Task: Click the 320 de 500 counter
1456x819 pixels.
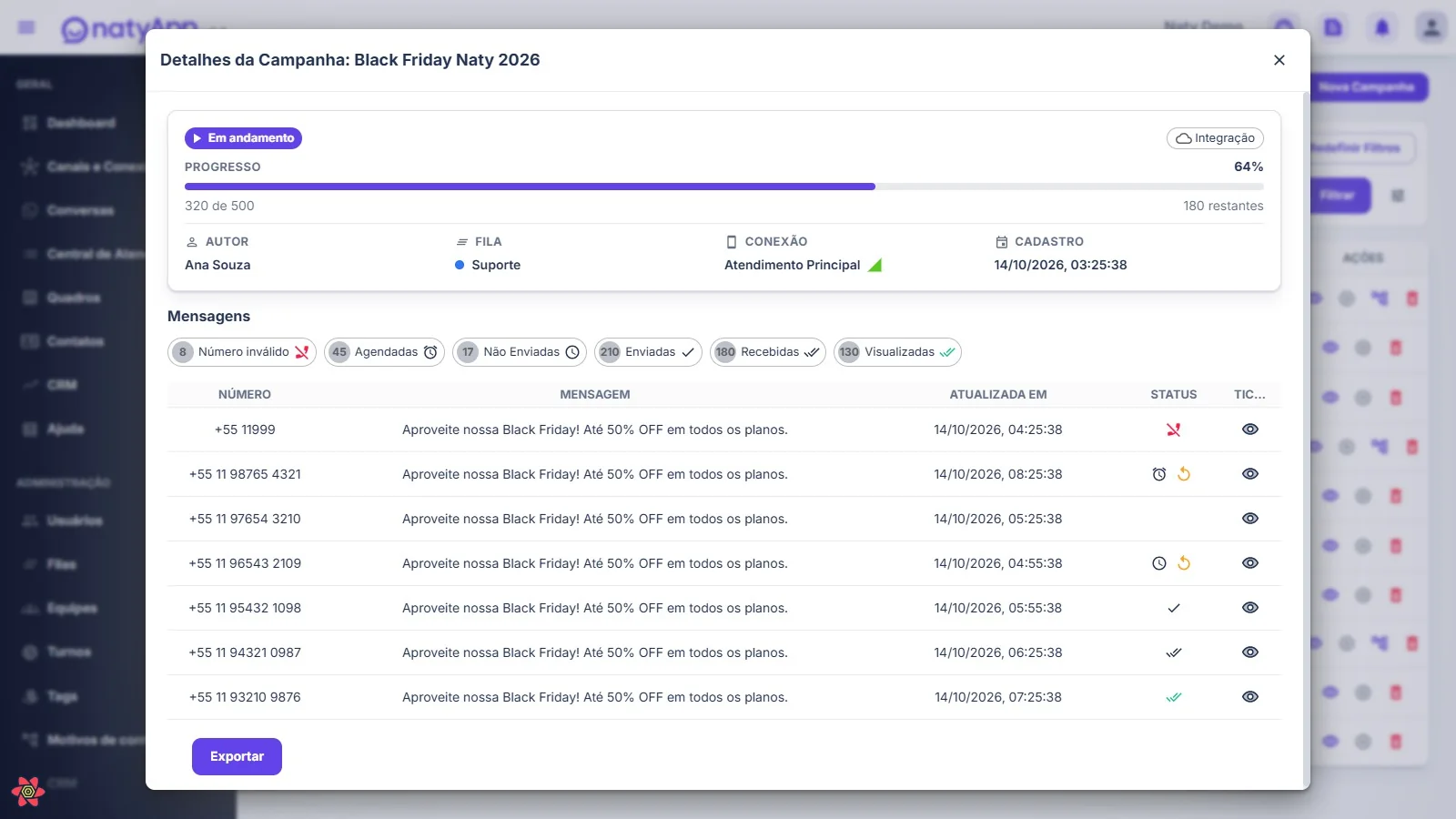Action: (x=219, y=206)
